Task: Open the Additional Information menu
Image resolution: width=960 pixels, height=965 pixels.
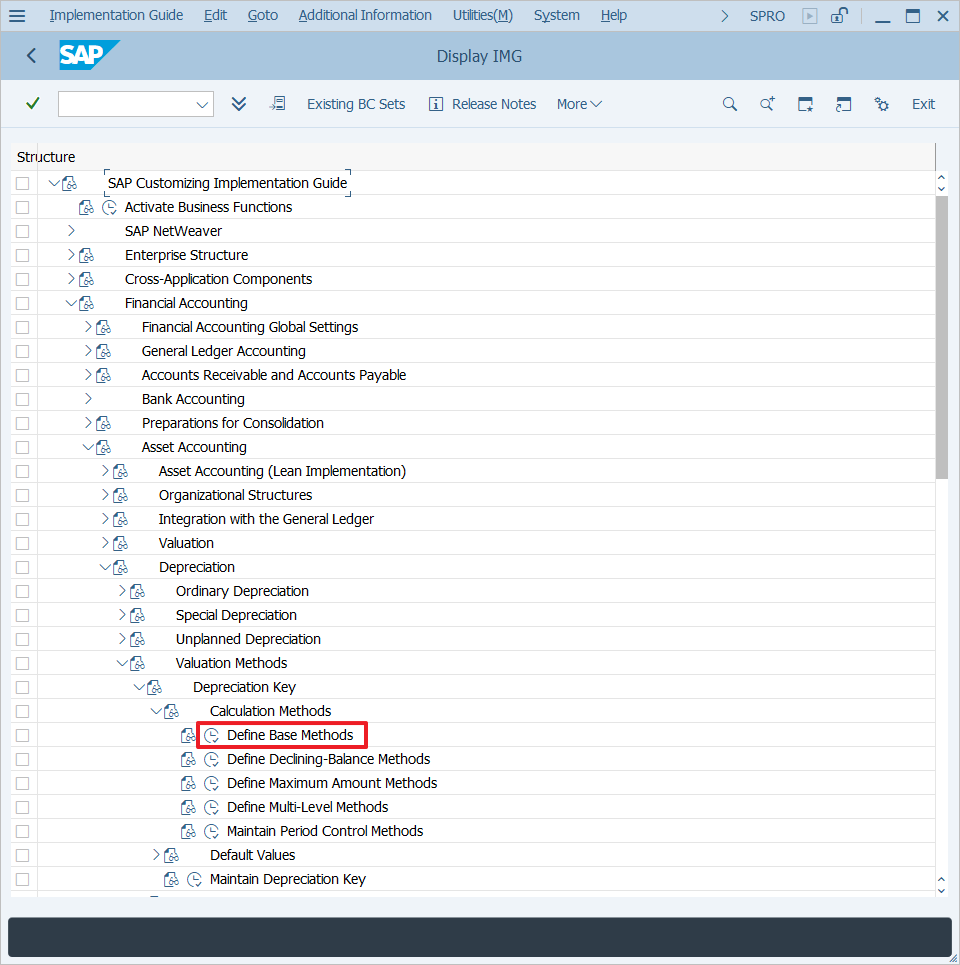Action: pos(365,15)
